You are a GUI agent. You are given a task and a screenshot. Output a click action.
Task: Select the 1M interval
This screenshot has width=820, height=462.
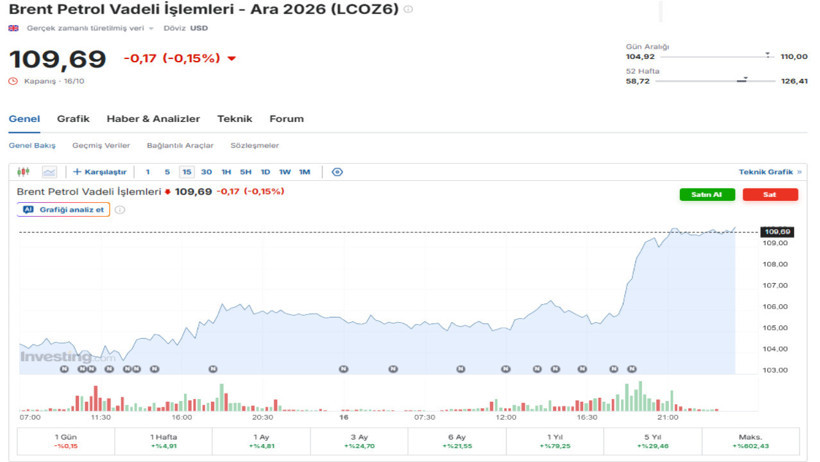coord(304,172)
